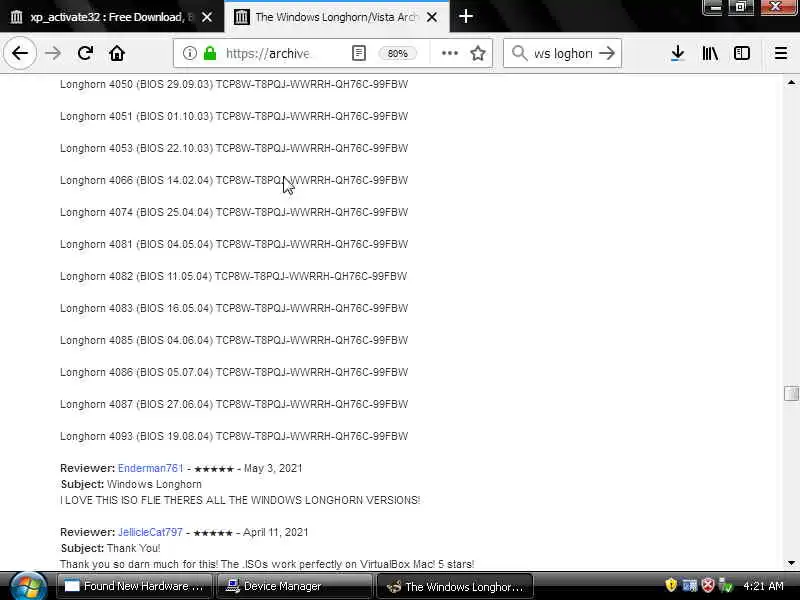Screen dimensions: 800x600
Task: Click the Longhorn 4086 key line
Action: (234, 372)
